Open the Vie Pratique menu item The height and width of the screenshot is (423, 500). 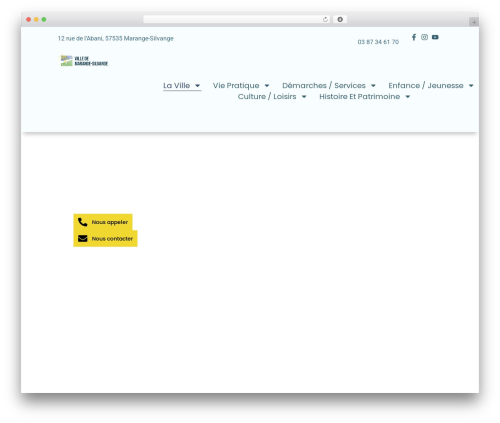click(236, 85)
